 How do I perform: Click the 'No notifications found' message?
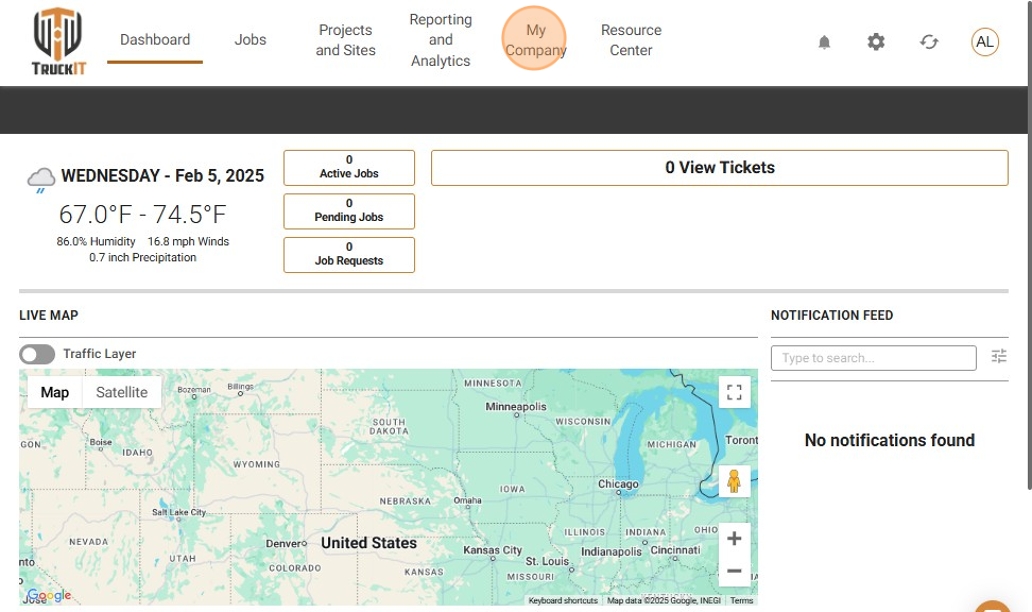click(x=889, y=440)
